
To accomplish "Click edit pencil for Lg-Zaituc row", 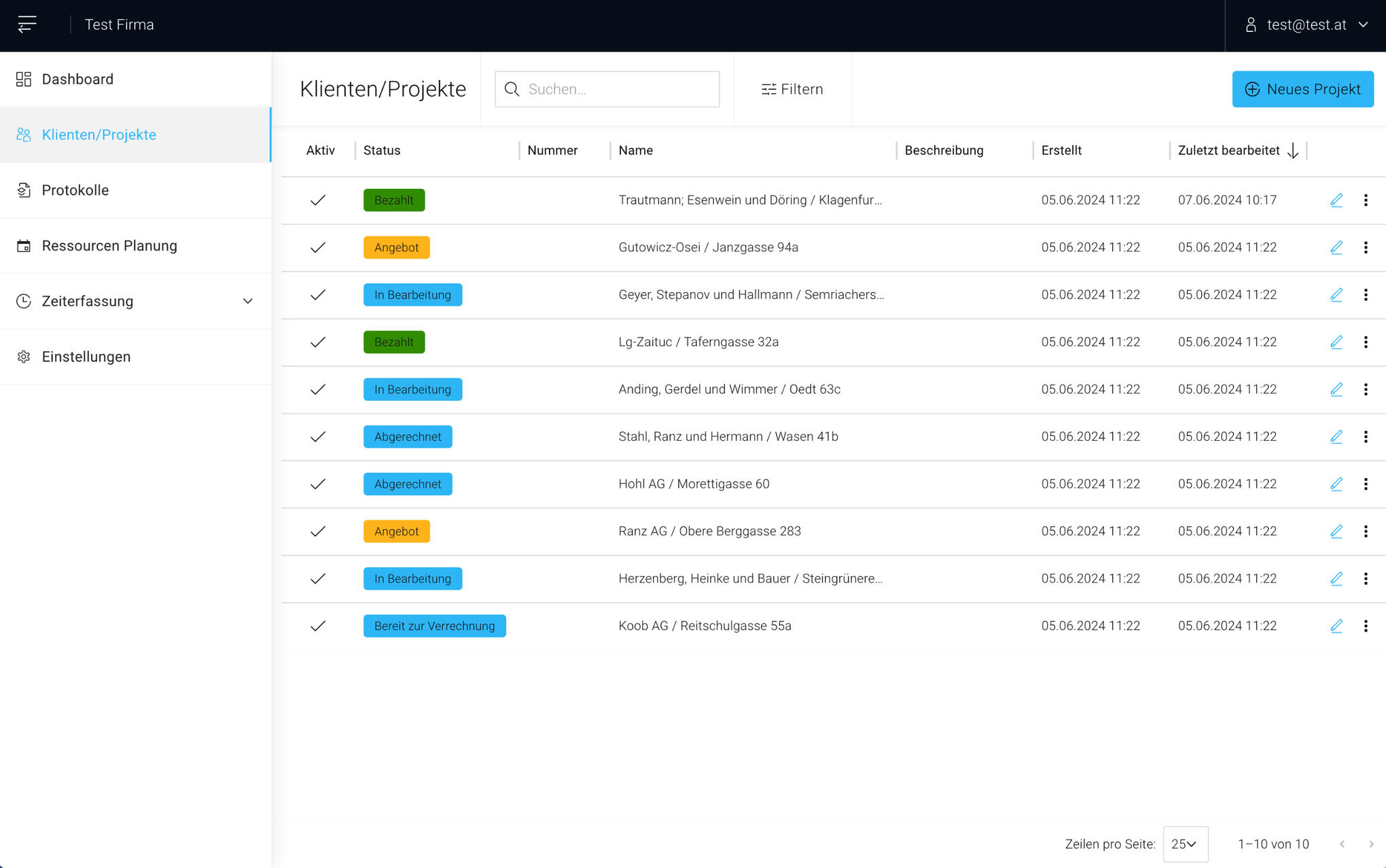I will click(1336, 342).
